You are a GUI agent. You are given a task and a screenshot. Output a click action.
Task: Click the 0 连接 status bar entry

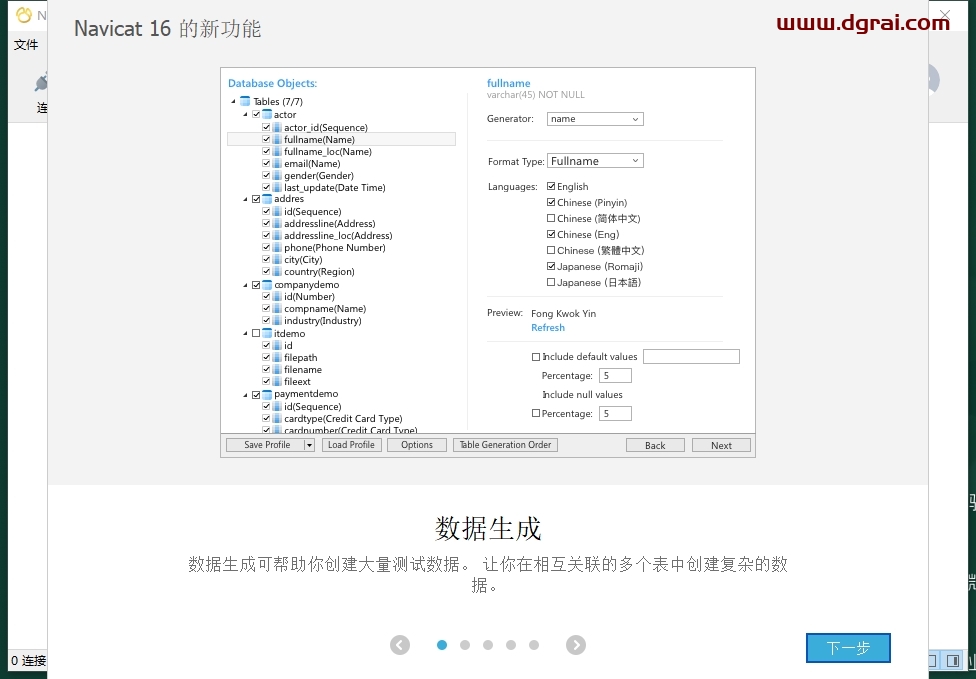tap(29, 660)
